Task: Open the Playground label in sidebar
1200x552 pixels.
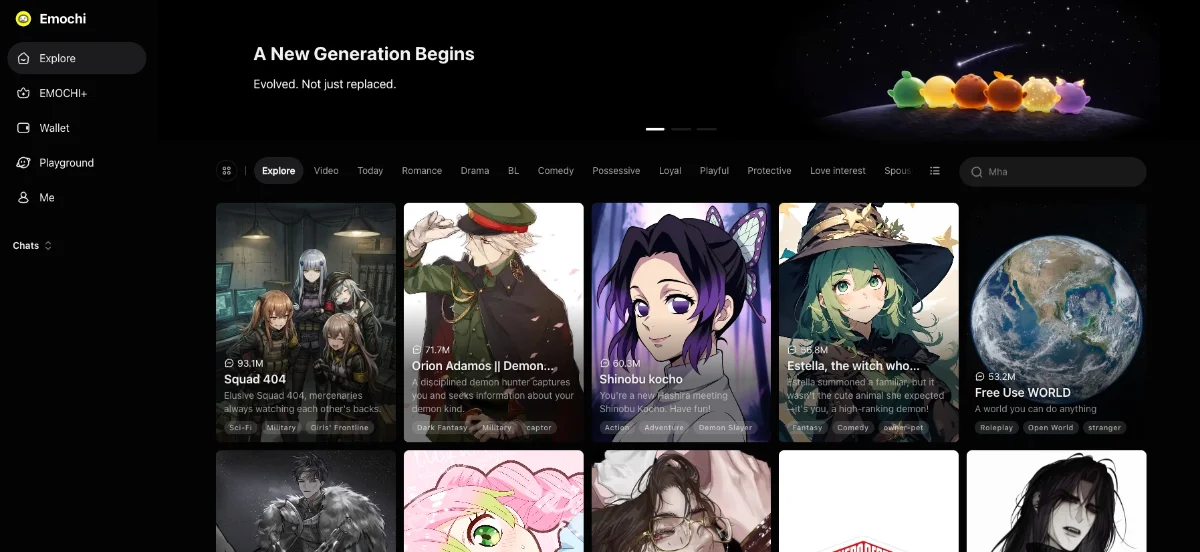Action: point(66,163)
